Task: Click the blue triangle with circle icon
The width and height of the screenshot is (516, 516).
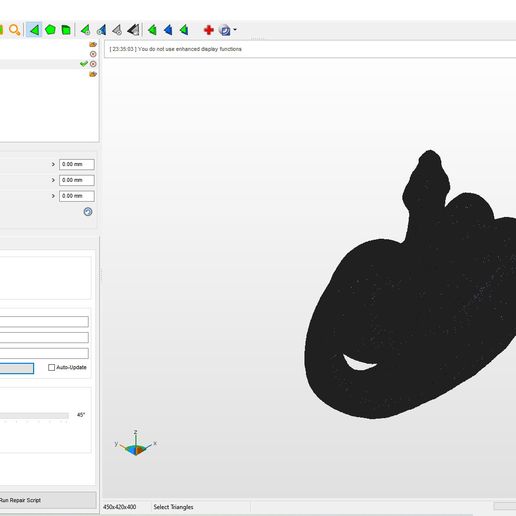Action: (101, 30)
